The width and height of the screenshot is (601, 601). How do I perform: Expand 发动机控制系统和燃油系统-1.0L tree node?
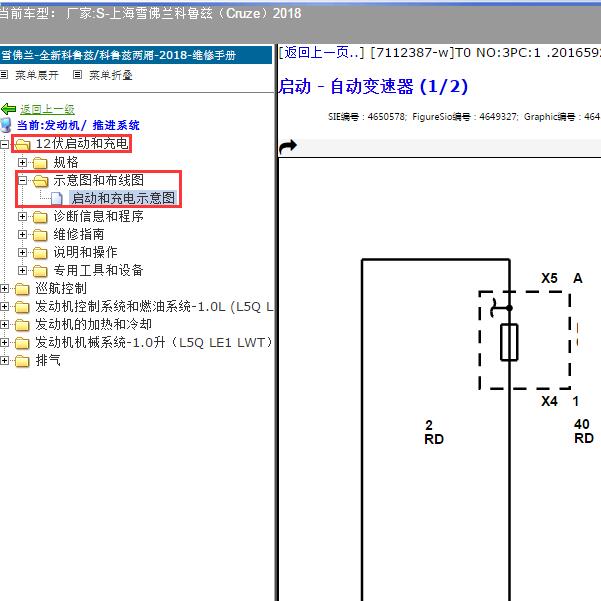click(x=5, y=307)
